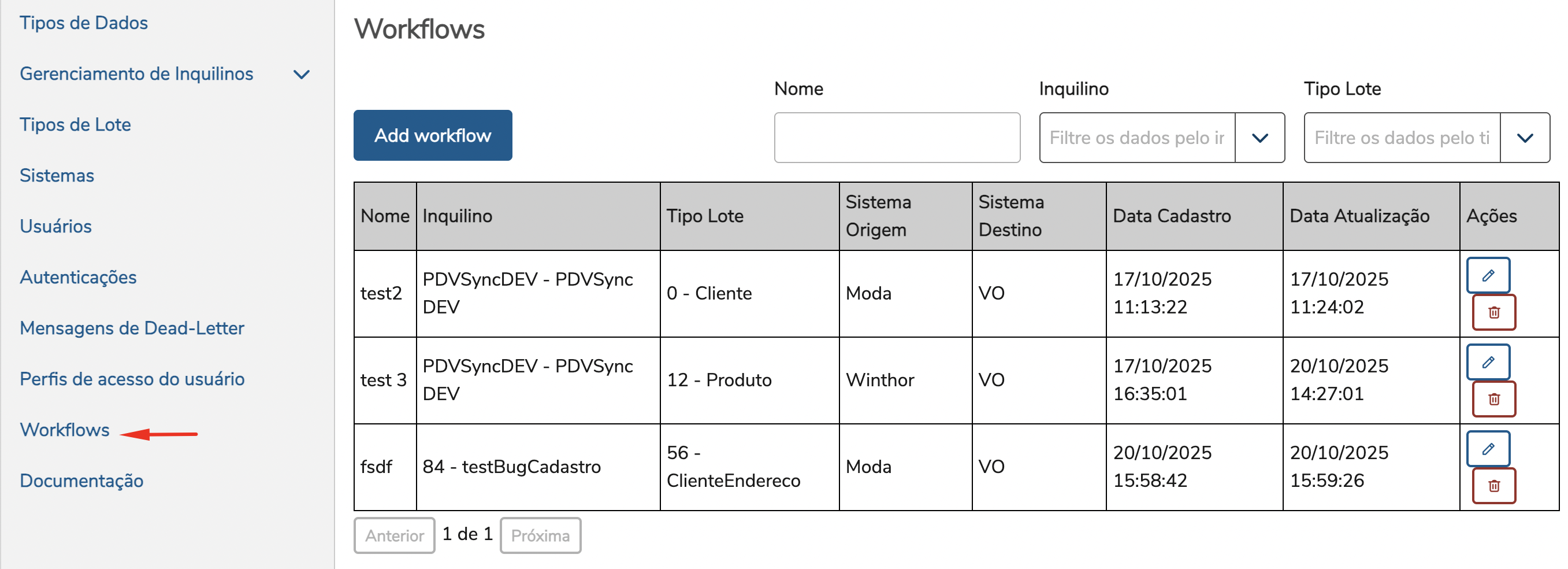Click the Add workflow button
Viewport: 1568px width, 569px height.
tap(432, 135)
